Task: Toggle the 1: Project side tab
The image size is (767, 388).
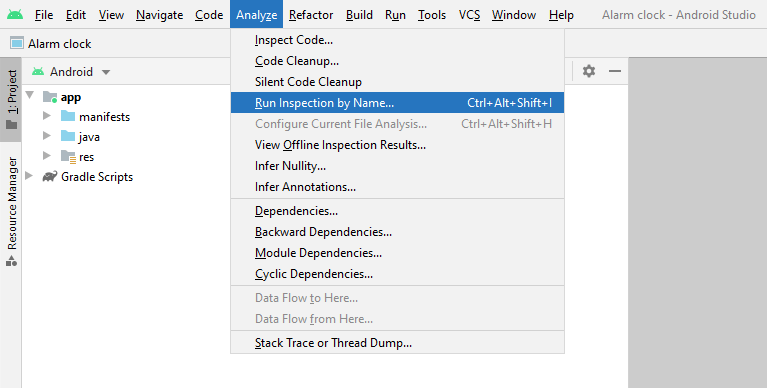Action: [11, 99]
